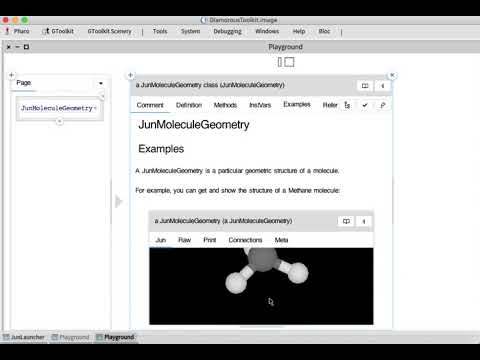Select the Jun tab in embedded inspector
The width and height of the screenshot is (480, 360).
(x=161, y=240)
